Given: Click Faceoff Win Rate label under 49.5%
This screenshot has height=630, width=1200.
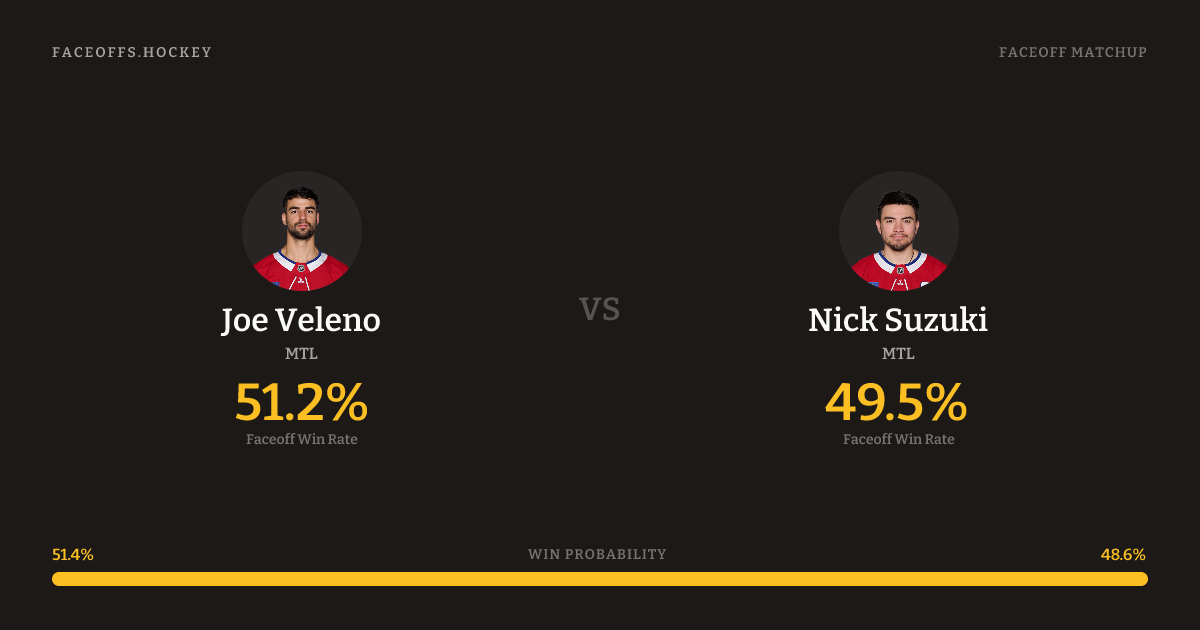Looking at the screenshot, I should point(898,439).
